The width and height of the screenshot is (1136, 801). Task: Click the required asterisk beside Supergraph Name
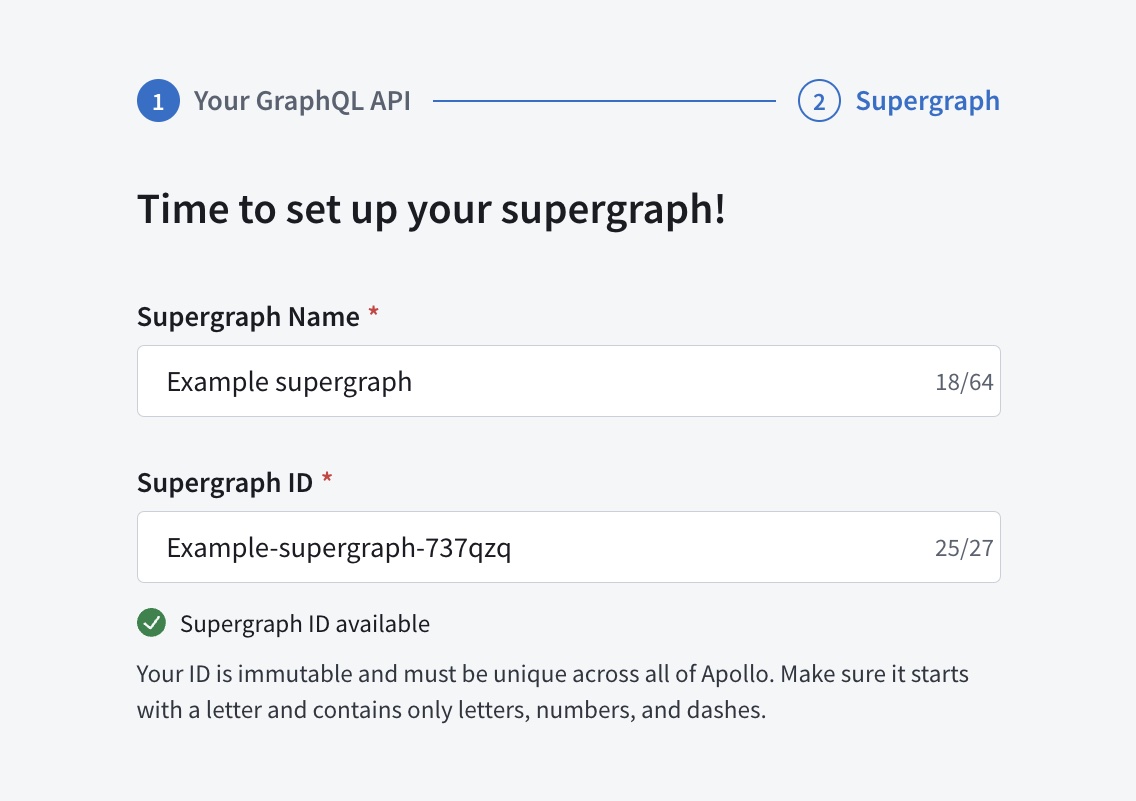pos(373,312)
